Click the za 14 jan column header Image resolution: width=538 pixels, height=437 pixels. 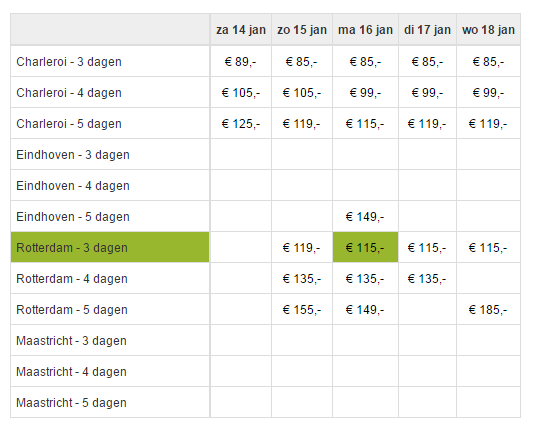point(241,30)
